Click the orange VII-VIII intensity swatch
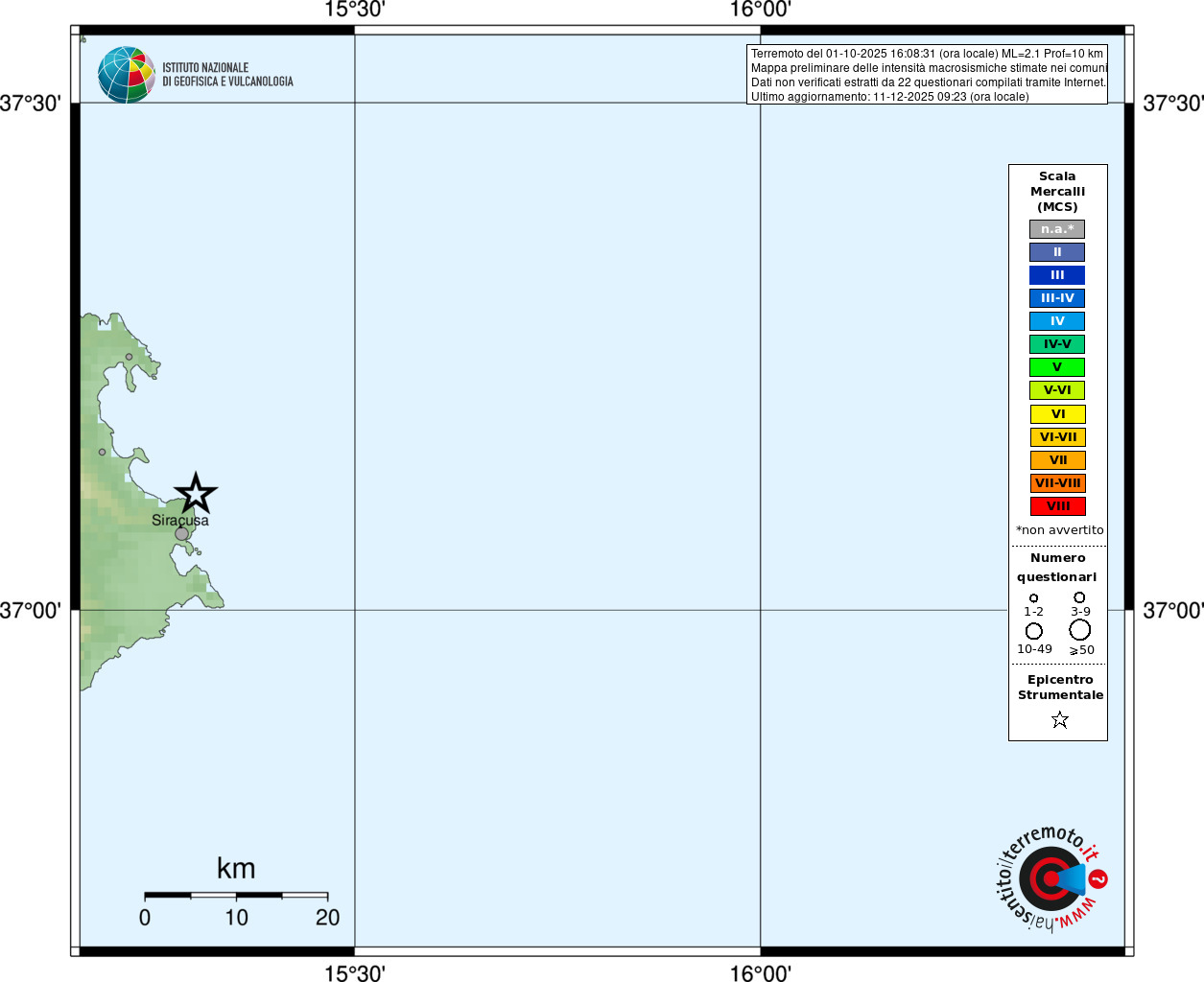Screen dimensions: 1204x982 [1057, 483]
